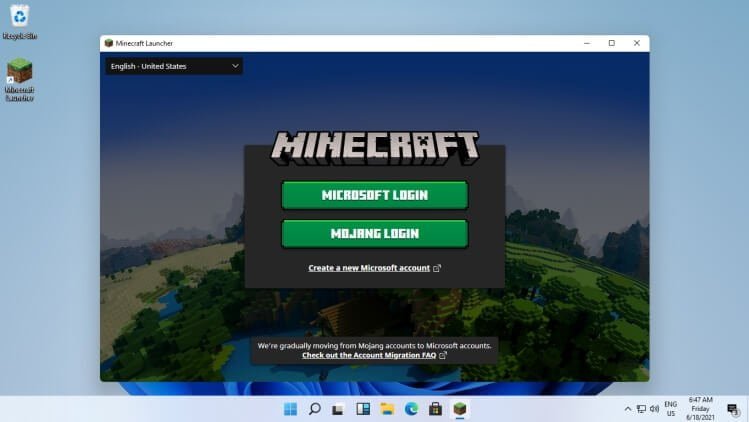Show hidden system tray icons
Image resolution: width=749 pixels, height=422 pixels.
click(x=628, y=409)
